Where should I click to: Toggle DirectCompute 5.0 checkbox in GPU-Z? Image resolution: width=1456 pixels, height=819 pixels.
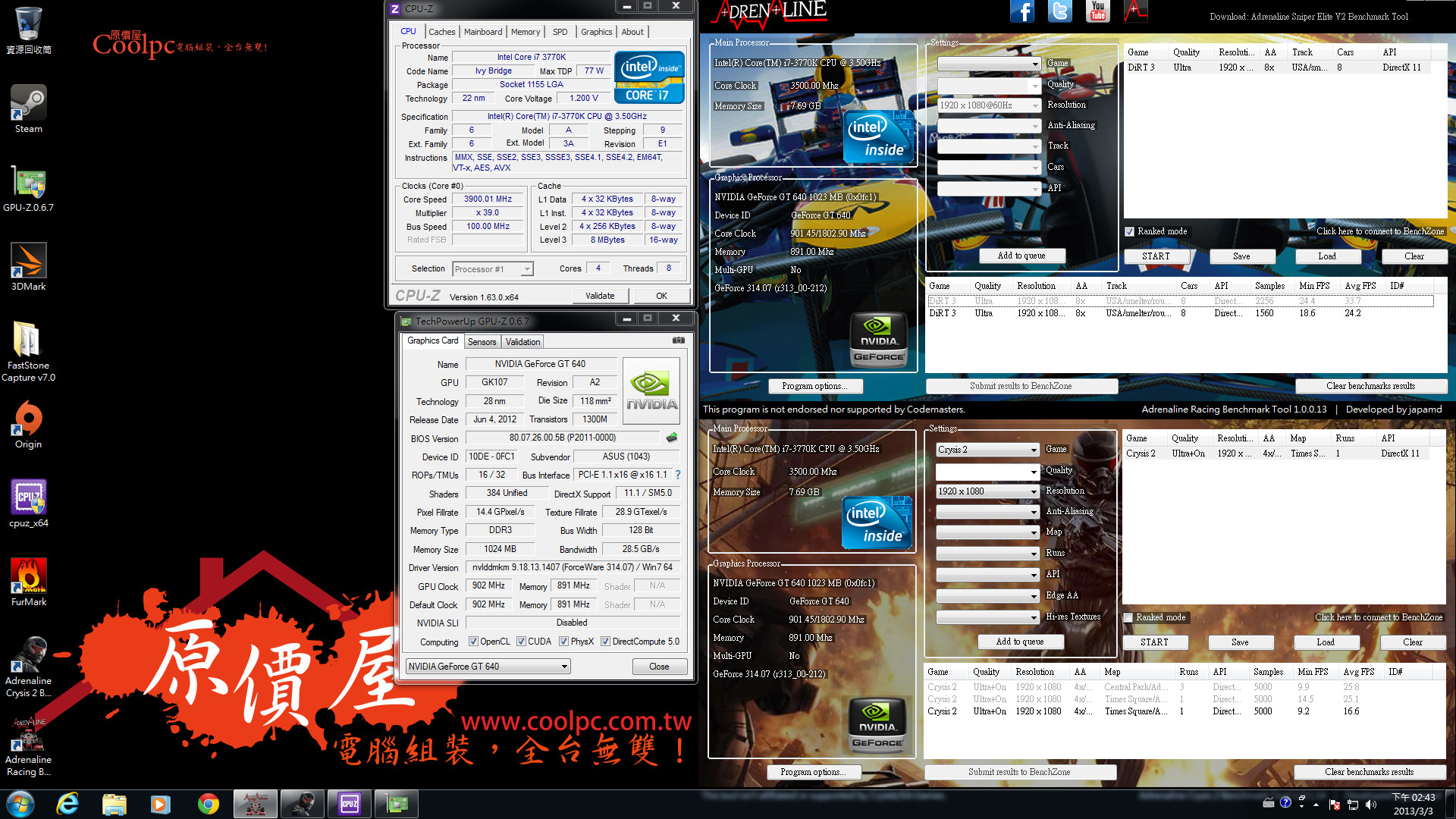point(605,642)
